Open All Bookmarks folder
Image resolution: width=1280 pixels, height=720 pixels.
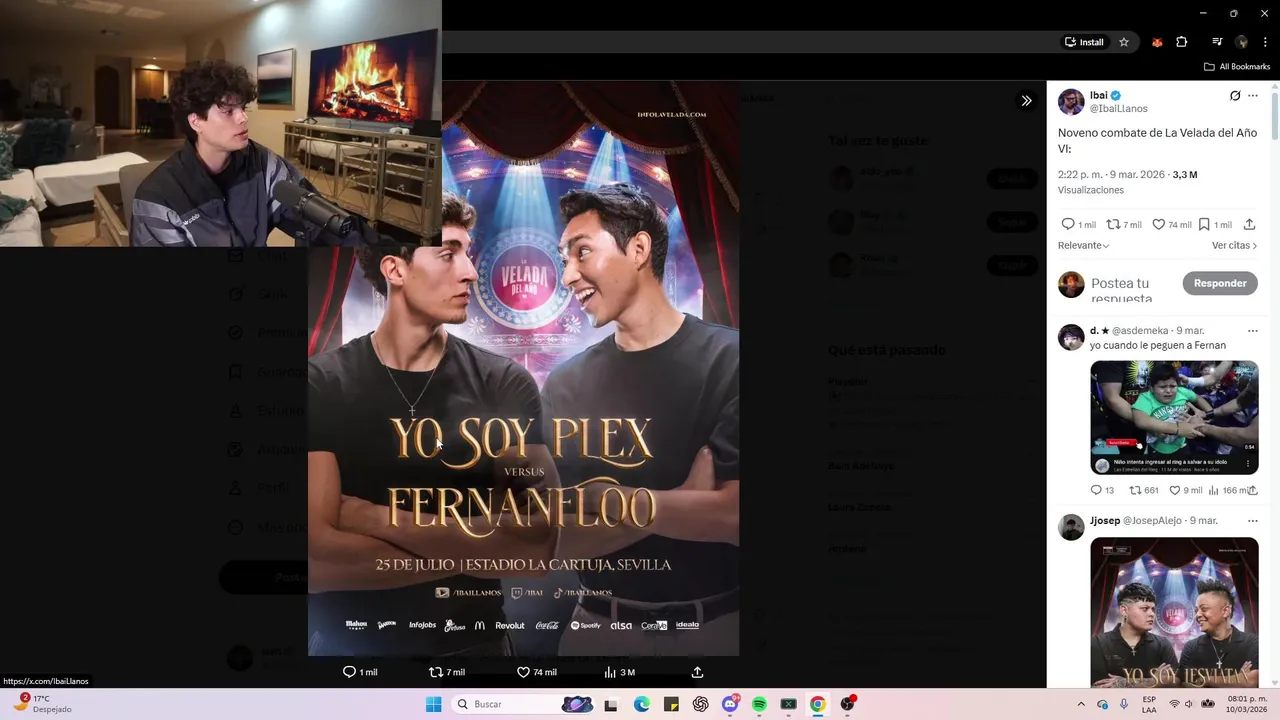coord(1237,67)
